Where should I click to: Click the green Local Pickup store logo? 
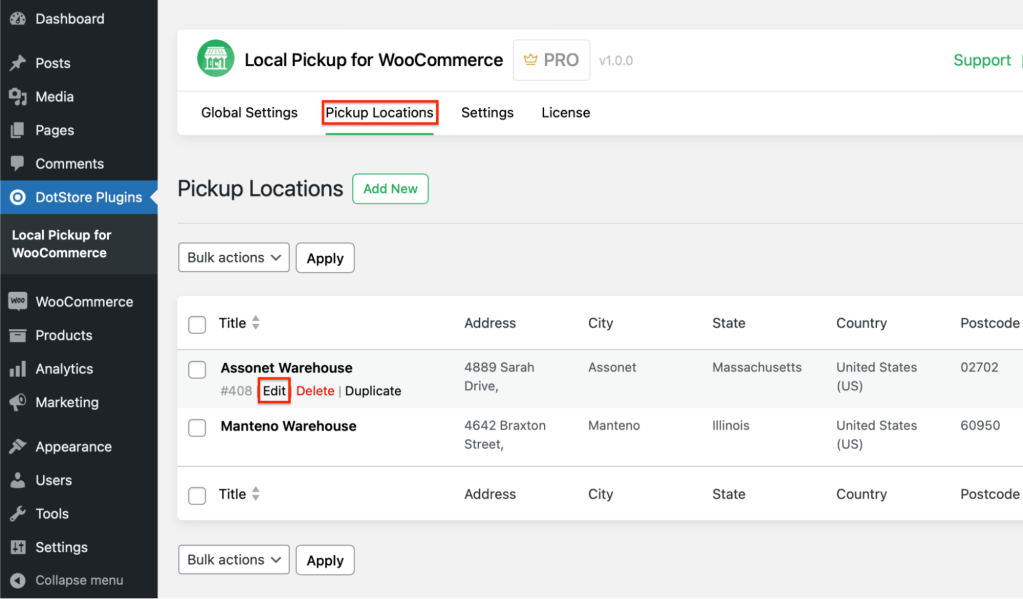click(x=215, y=59)
